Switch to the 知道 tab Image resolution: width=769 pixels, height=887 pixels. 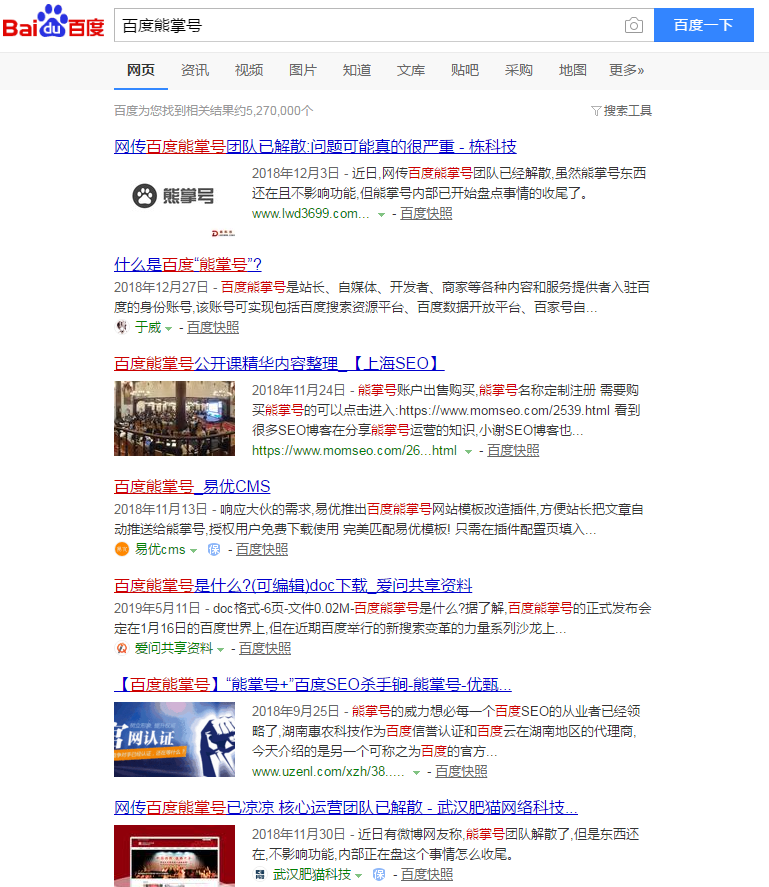click(x=357, y=70)
